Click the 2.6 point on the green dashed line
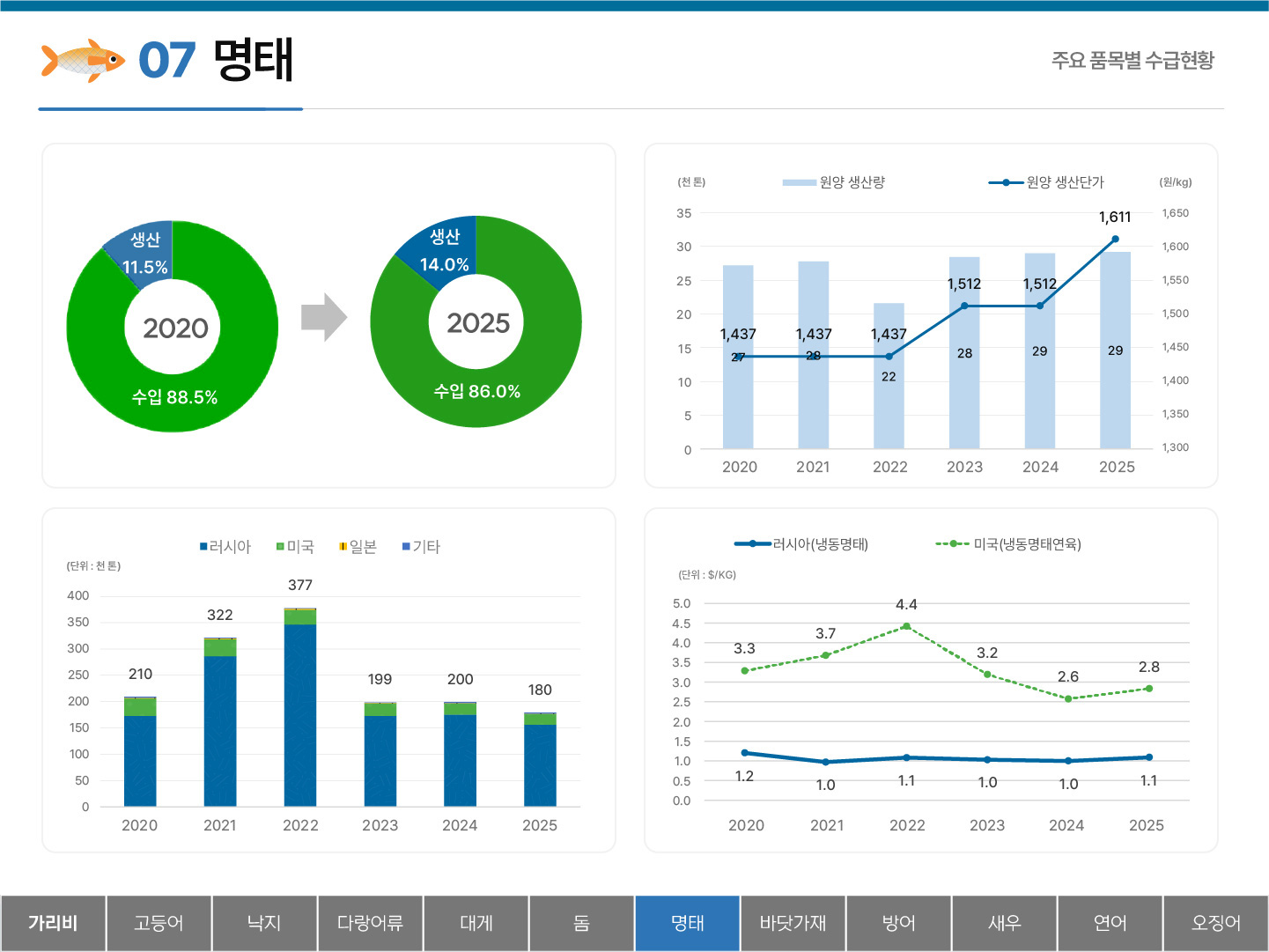 [x=1068, y=699]
